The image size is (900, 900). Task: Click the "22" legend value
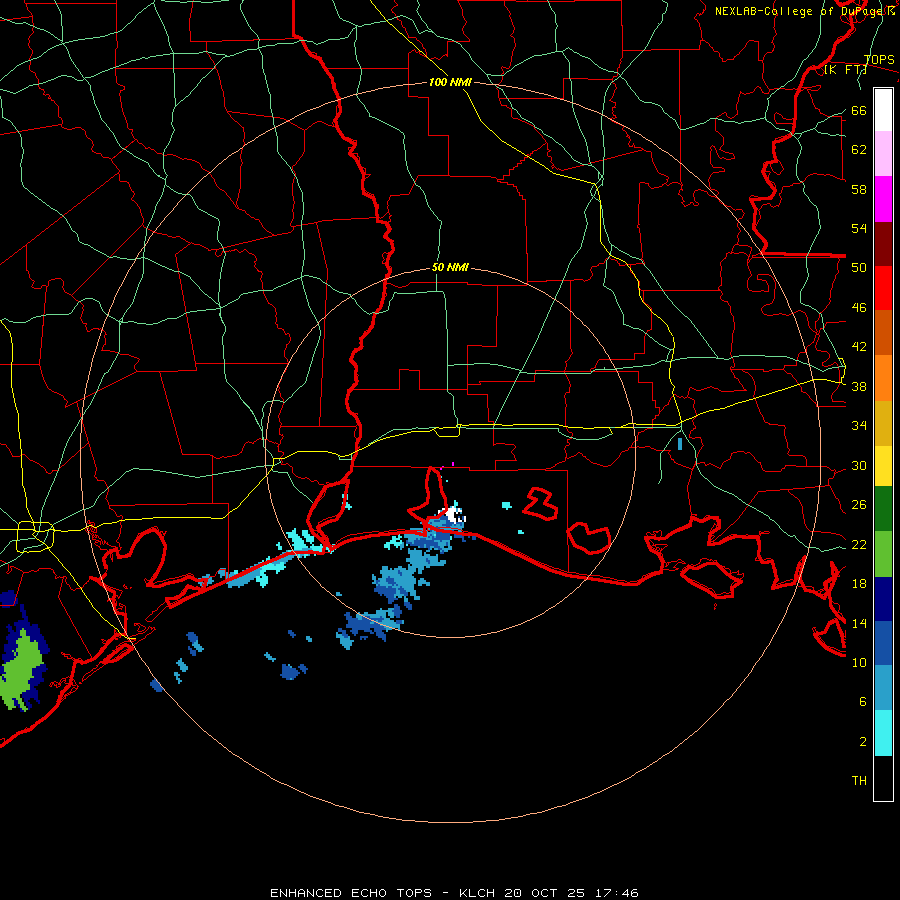[859, 544]
